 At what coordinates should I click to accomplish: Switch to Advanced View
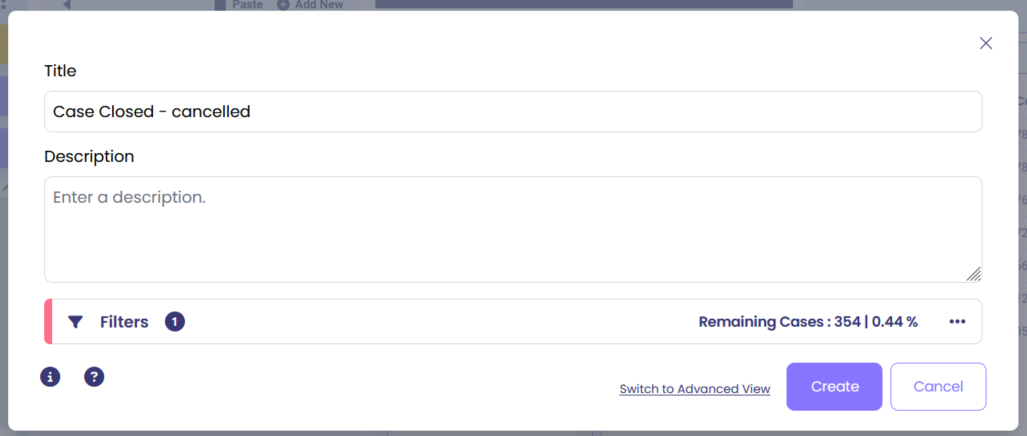click(694, 389)
